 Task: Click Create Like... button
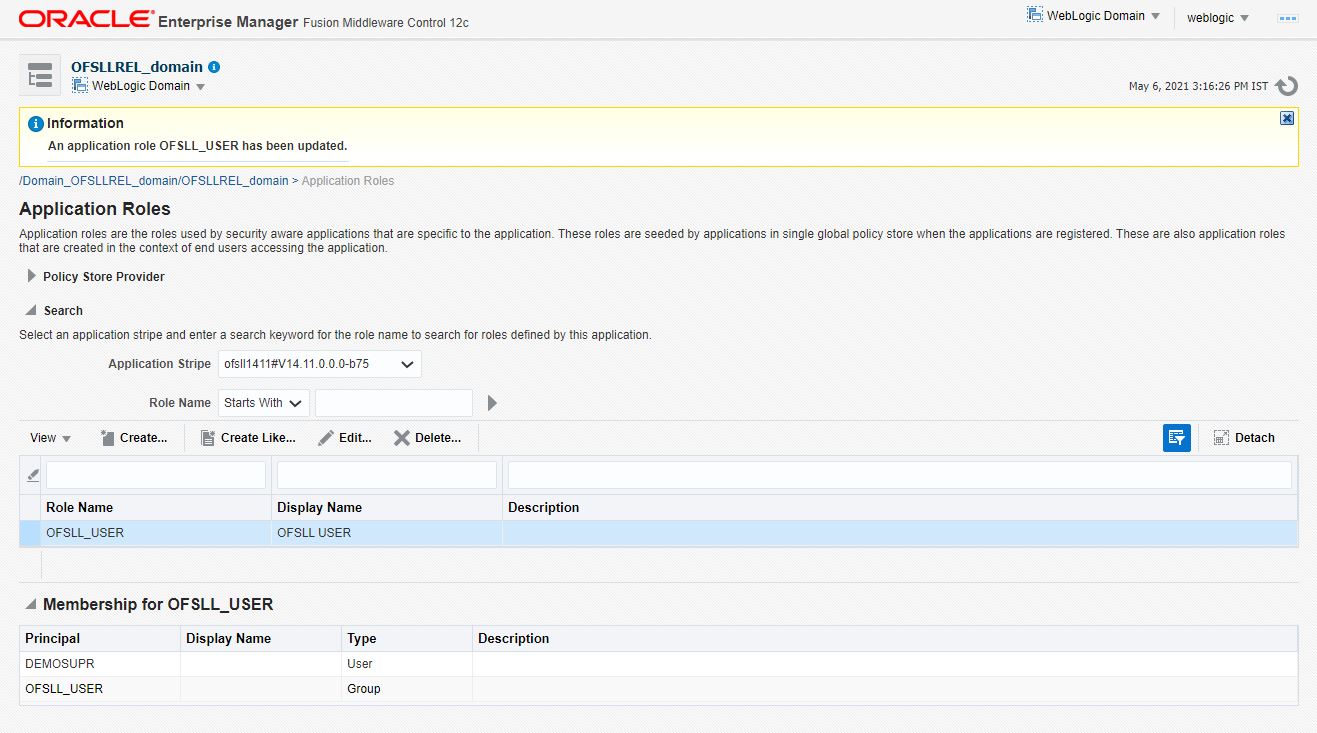pos(248,438)
